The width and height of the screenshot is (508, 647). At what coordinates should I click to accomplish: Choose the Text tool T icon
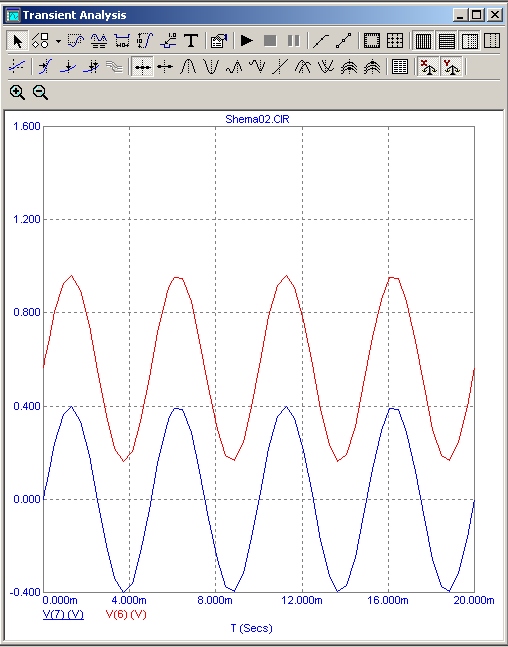(191, 41)
